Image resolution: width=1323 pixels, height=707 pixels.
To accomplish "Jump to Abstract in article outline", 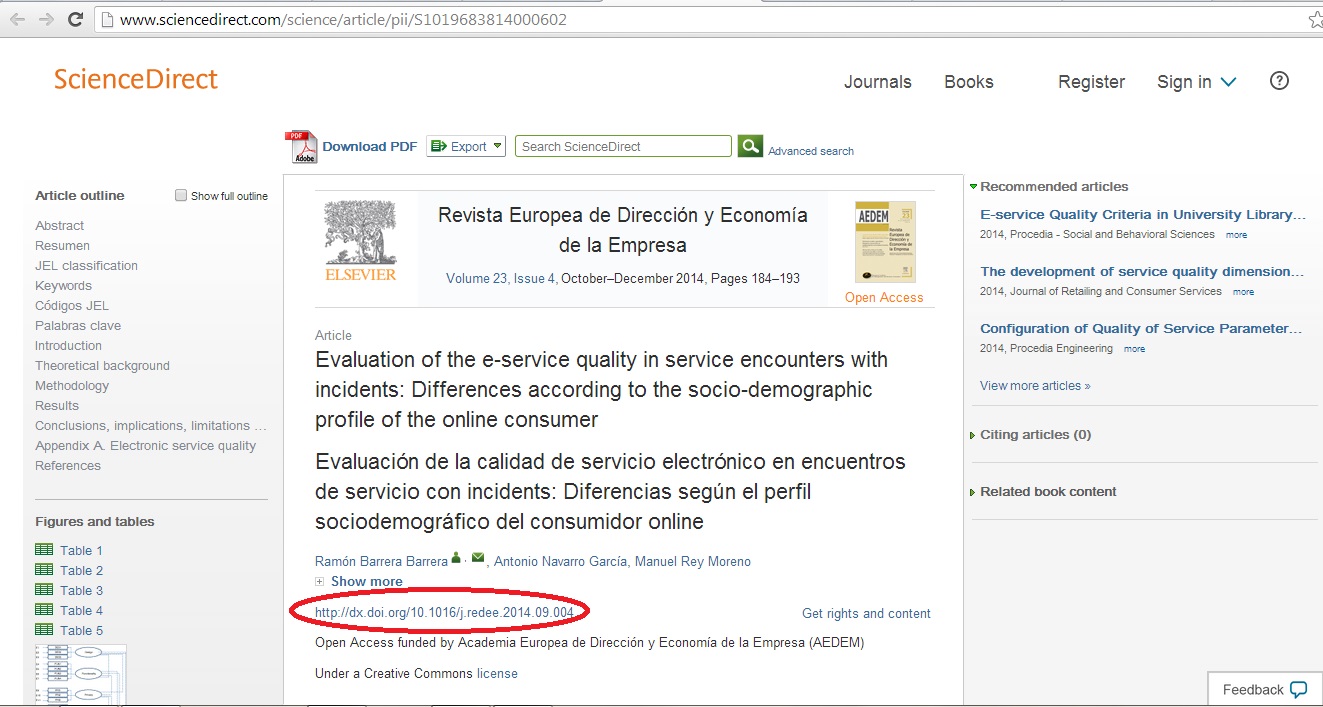I will pyautogui.click(x=60, y=225).
